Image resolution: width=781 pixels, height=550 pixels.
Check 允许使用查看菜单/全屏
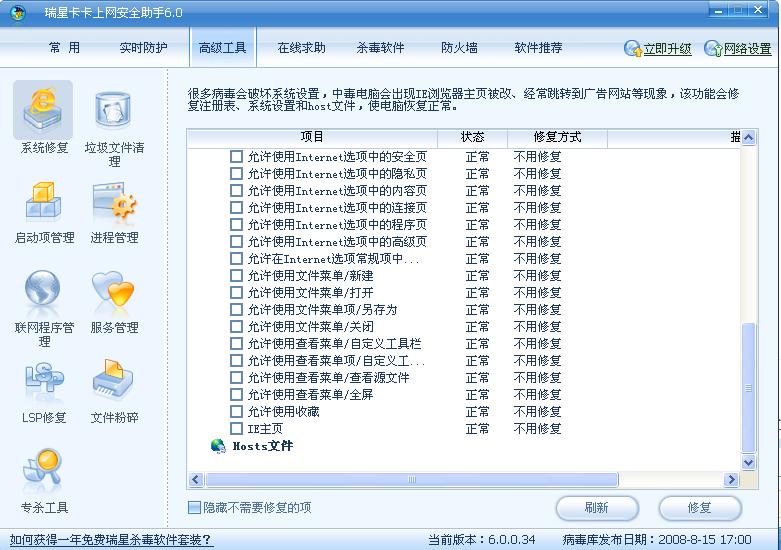pos(236,395)
